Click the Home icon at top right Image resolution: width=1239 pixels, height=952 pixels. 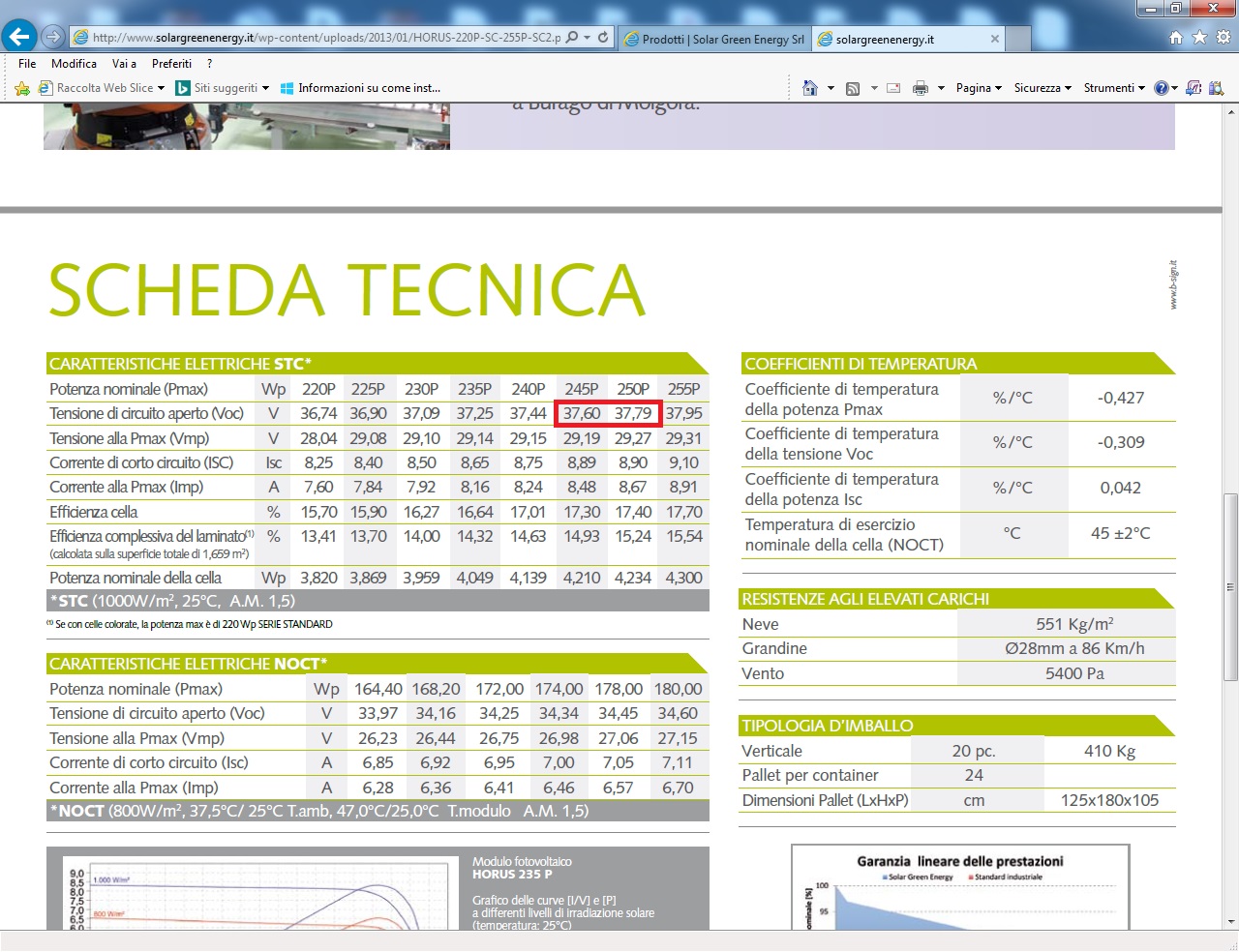coord(1176,37)
